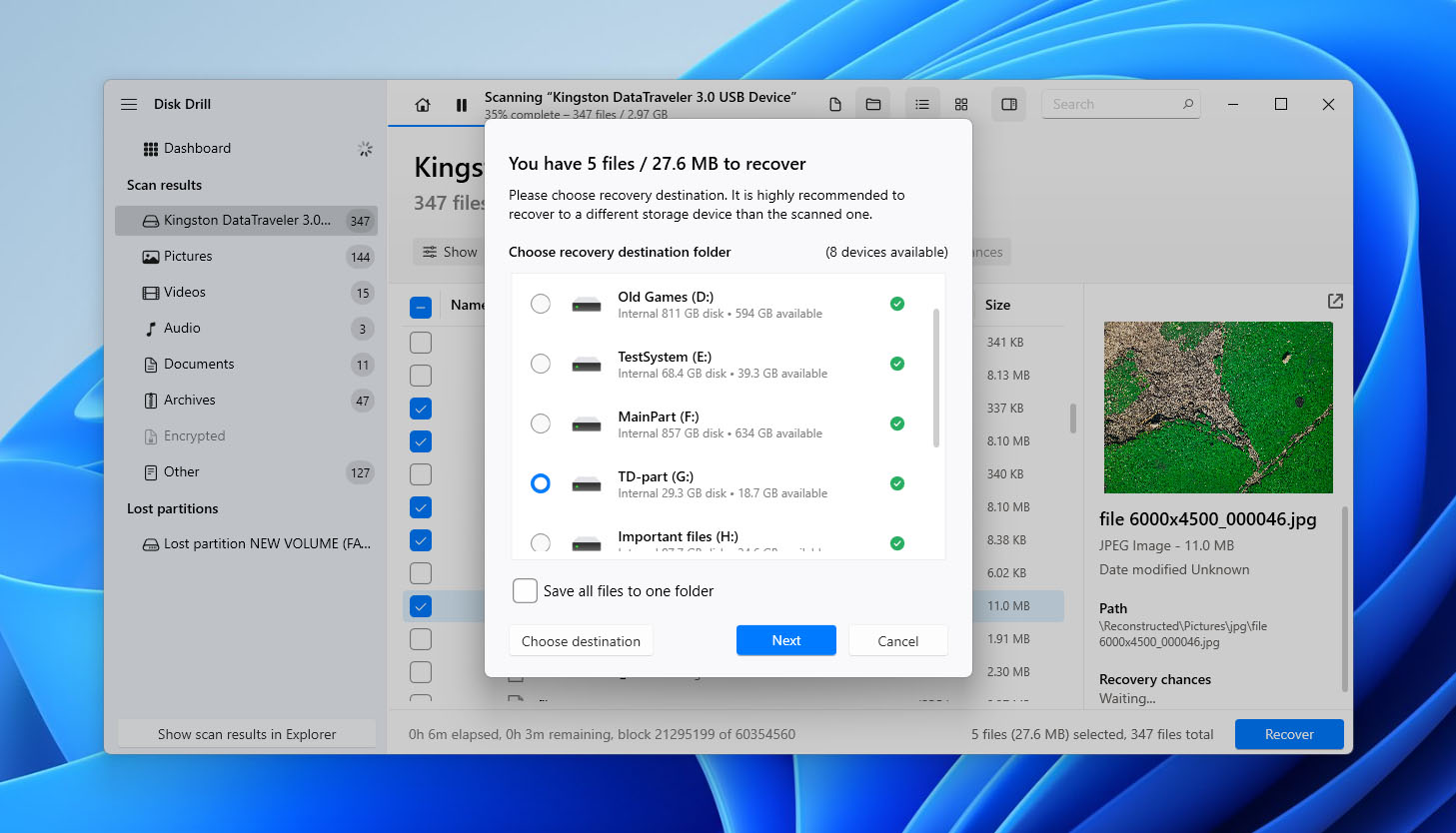Show Archives category
1456x833 pixels.
(x=246, y=400)
